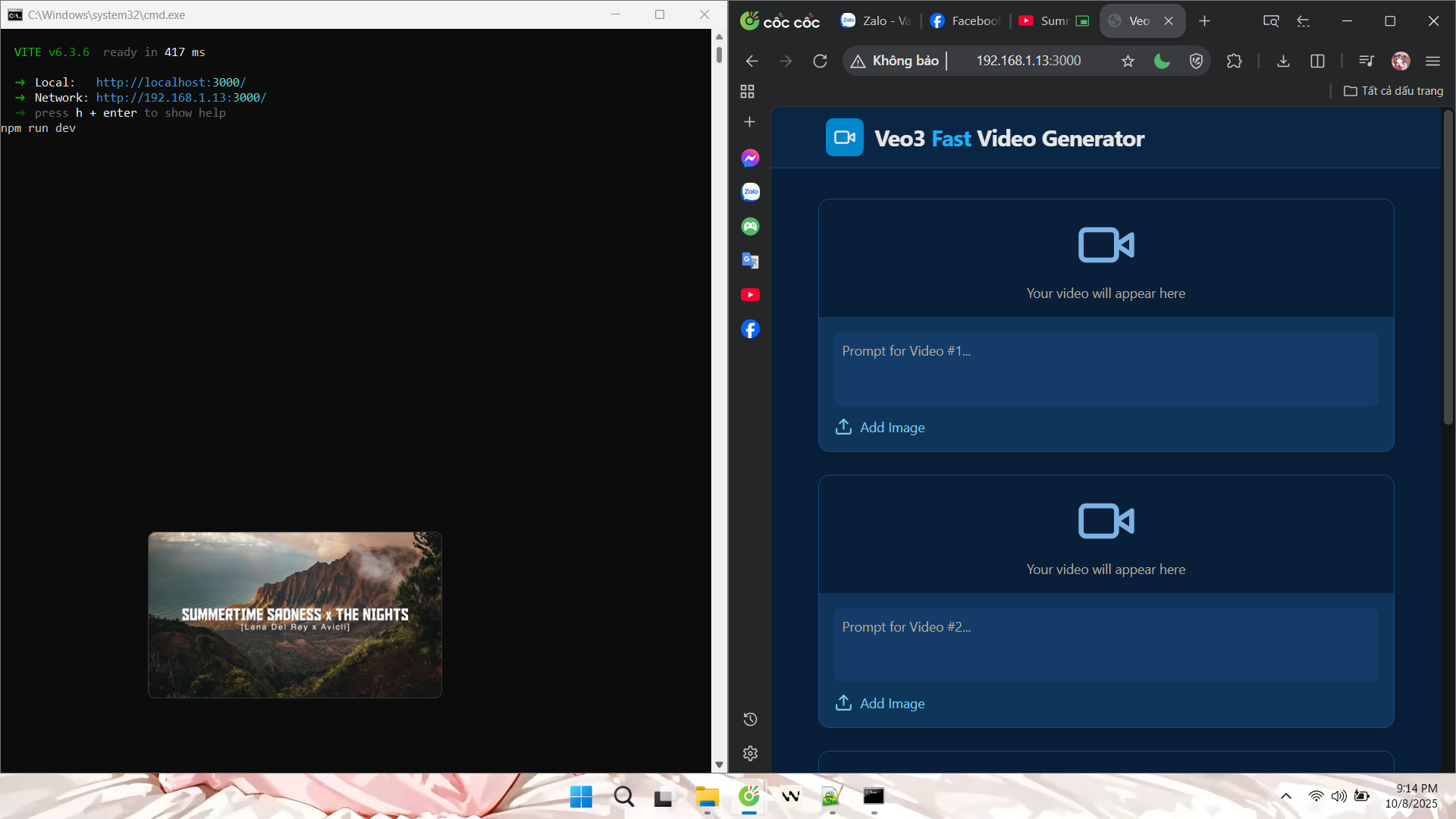1456x819 pixels.
Task: Switch to the YouTube Summertime tab
Action: tap(1054, 21)
